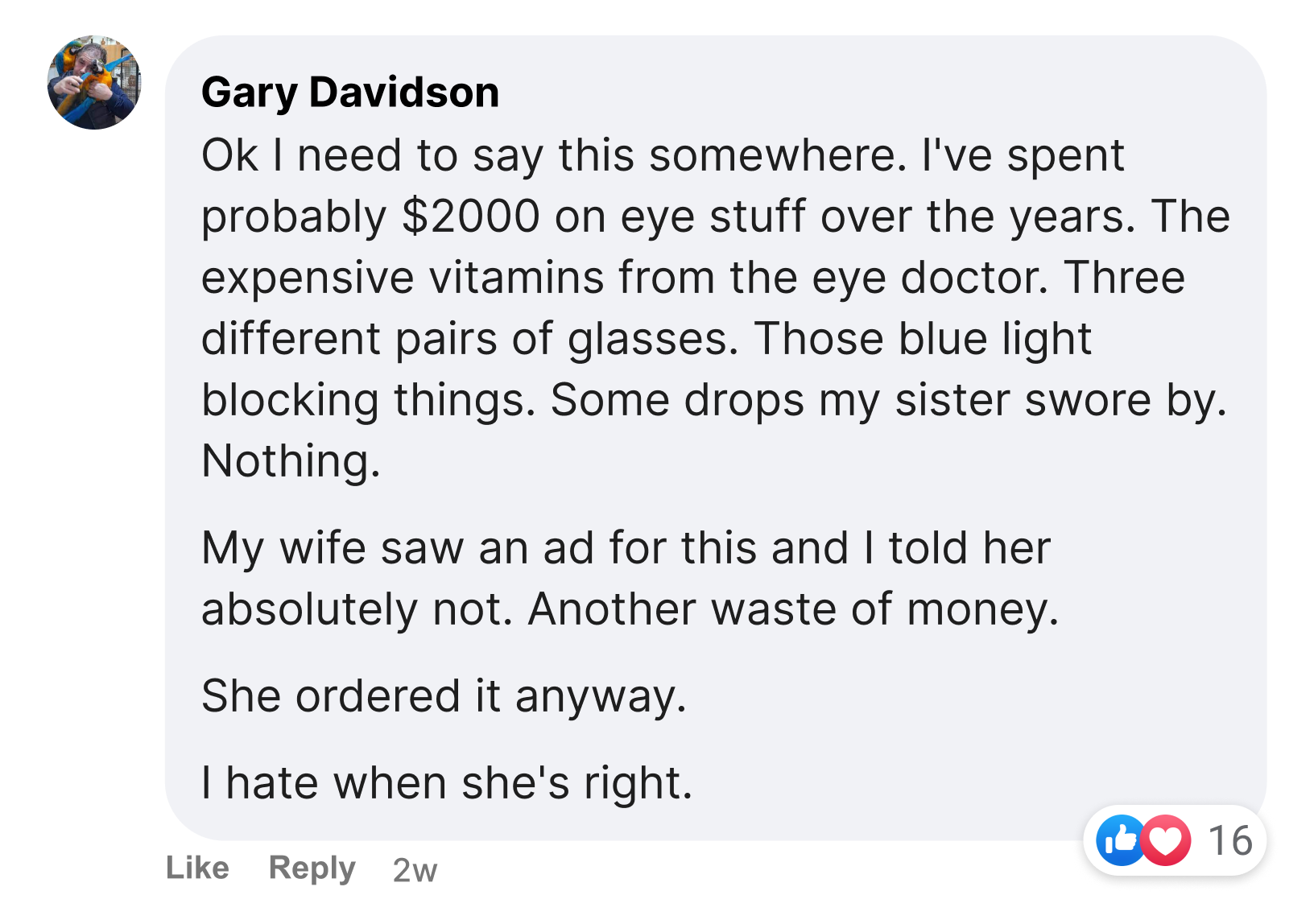Click the "Those blue light" text
This screenshot has height=924, width=1314.
coord(923,338)
